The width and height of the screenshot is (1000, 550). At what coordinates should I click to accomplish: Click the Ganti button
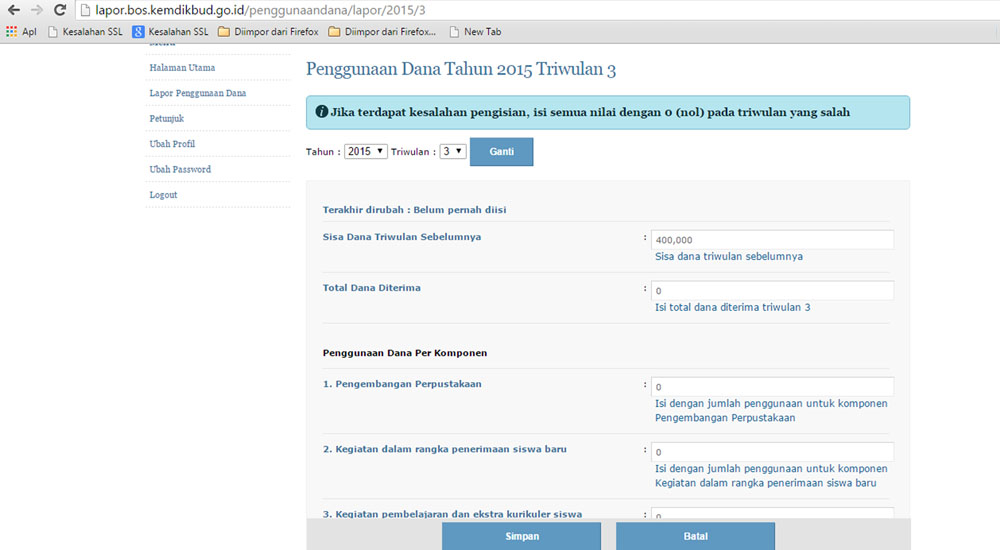click(501, 152)
